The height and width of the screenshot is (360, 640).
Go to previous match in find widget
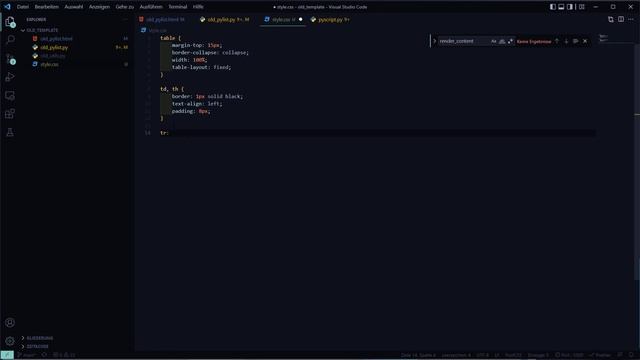point(557,41)
